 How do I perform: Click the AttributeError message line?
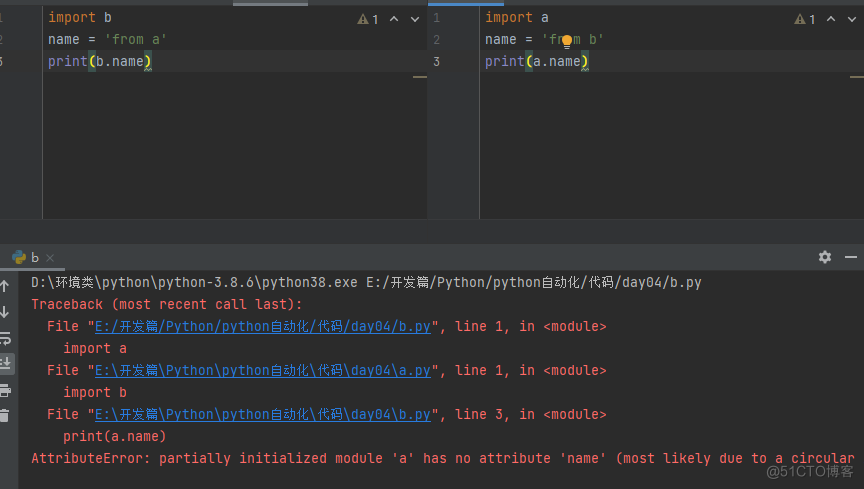[442, 459]
